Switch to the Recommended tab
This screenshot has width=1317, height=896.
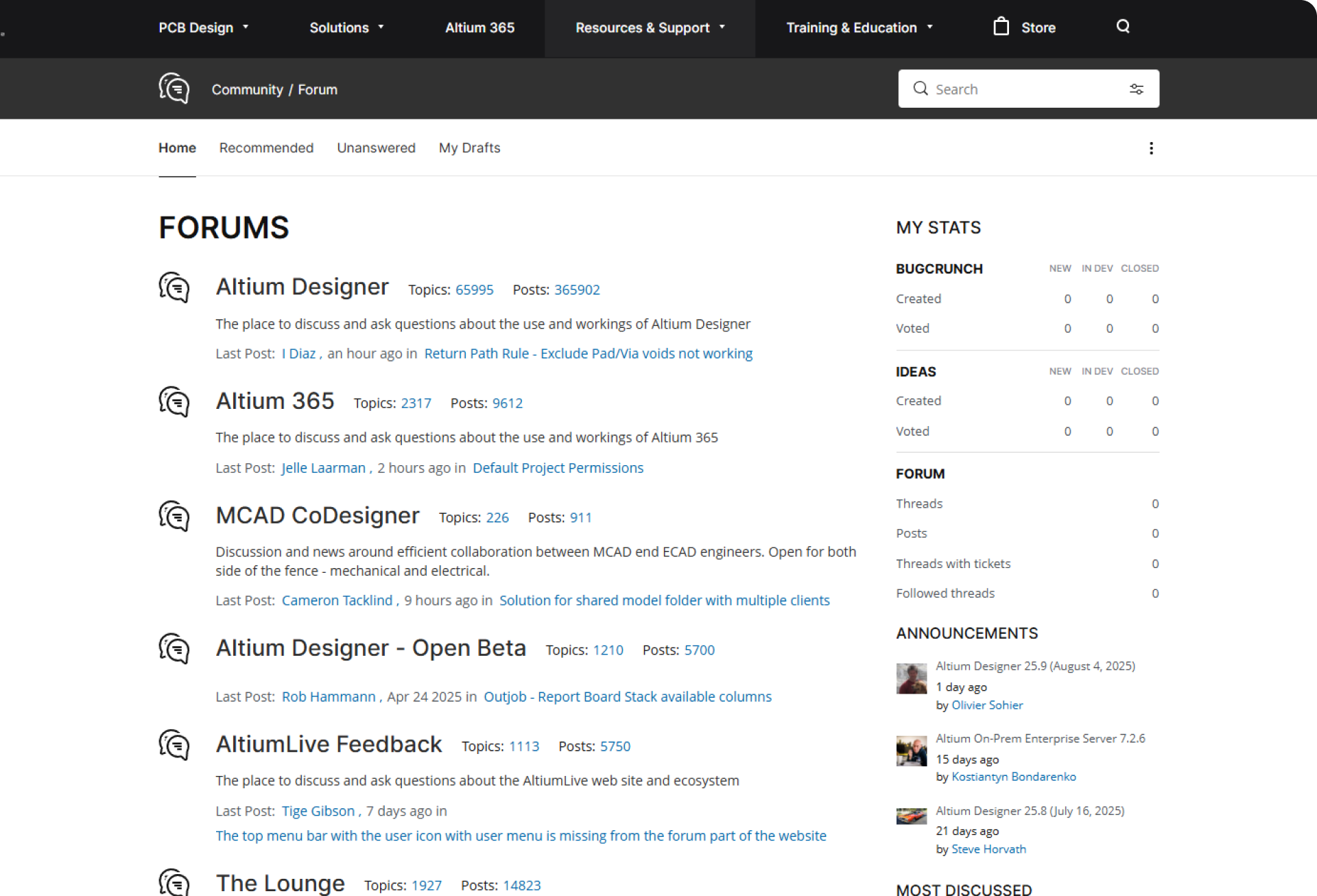pyautogui.click(x=266, y=148)
